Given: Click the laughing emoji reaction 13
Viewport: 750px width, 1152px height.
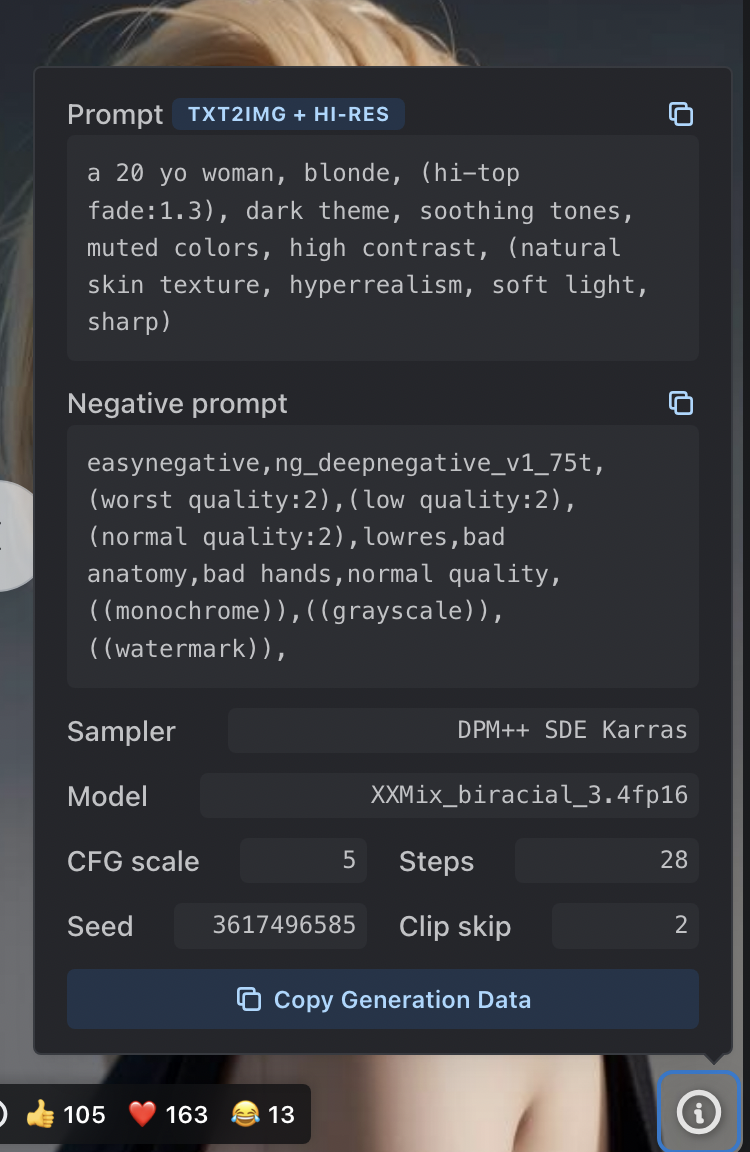Looking at the screenshot, I should pos(263,1115).
